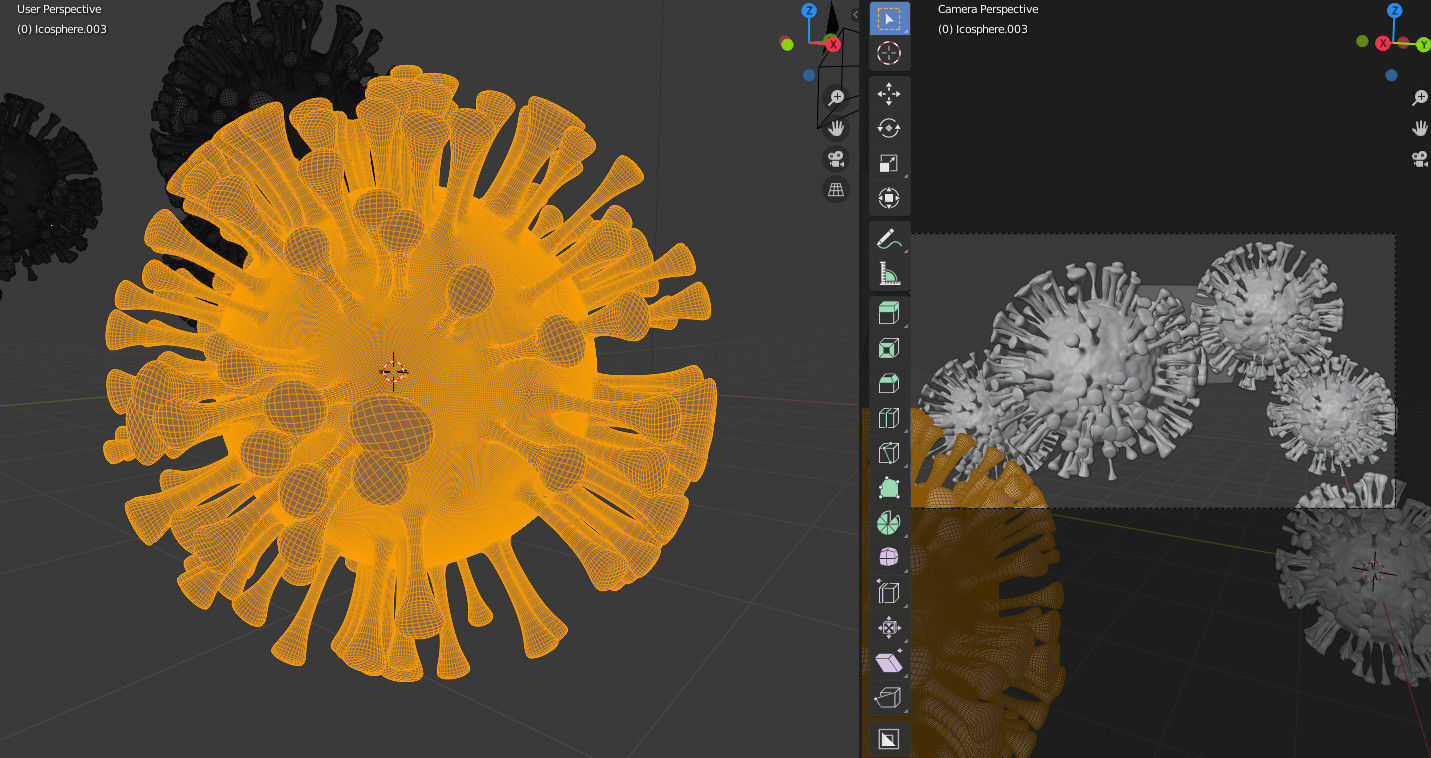Image resolution: width=1431 pixels, height=758 pixels.
Task: Snap view to X axis in Camera Perspective gizmo
Action: click(x=1383, y=43)
